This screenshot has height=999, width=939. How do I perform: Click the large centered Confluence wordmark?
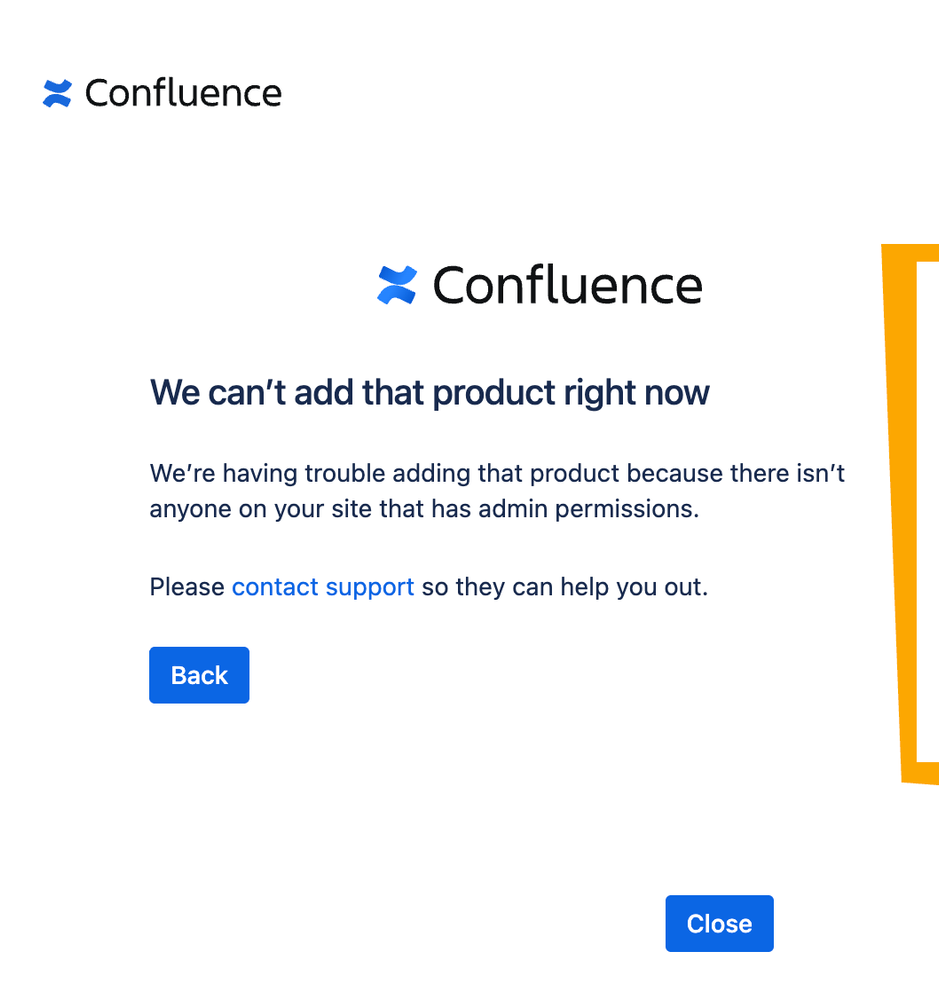tap(568, 285)
